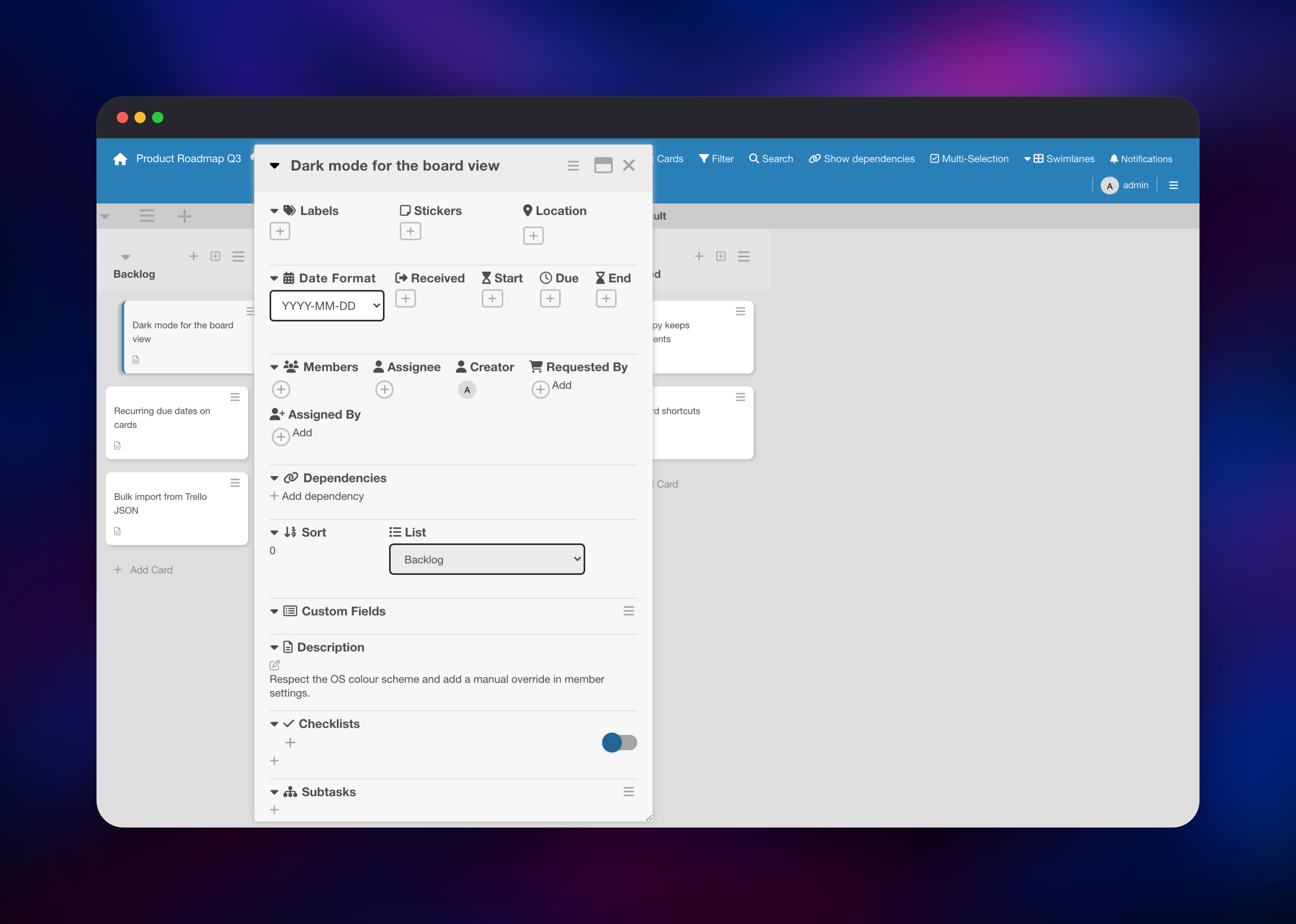The width and height of the screenshot is (1296, 924).
Task: Open the List dropdown showing Backlog
Action: pyautogui.click(x=487, y=559)
